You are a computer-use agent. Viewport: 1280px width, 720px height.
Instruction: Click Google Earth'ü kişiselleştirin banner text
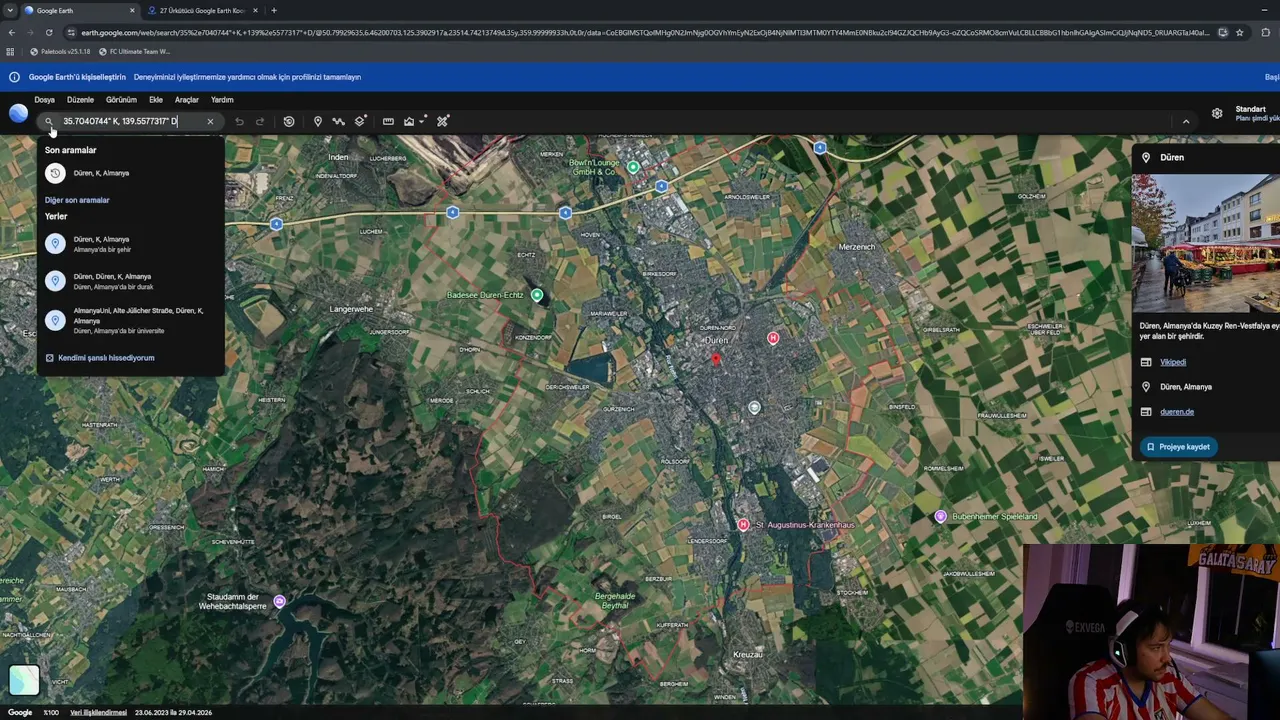coord(77,77)
